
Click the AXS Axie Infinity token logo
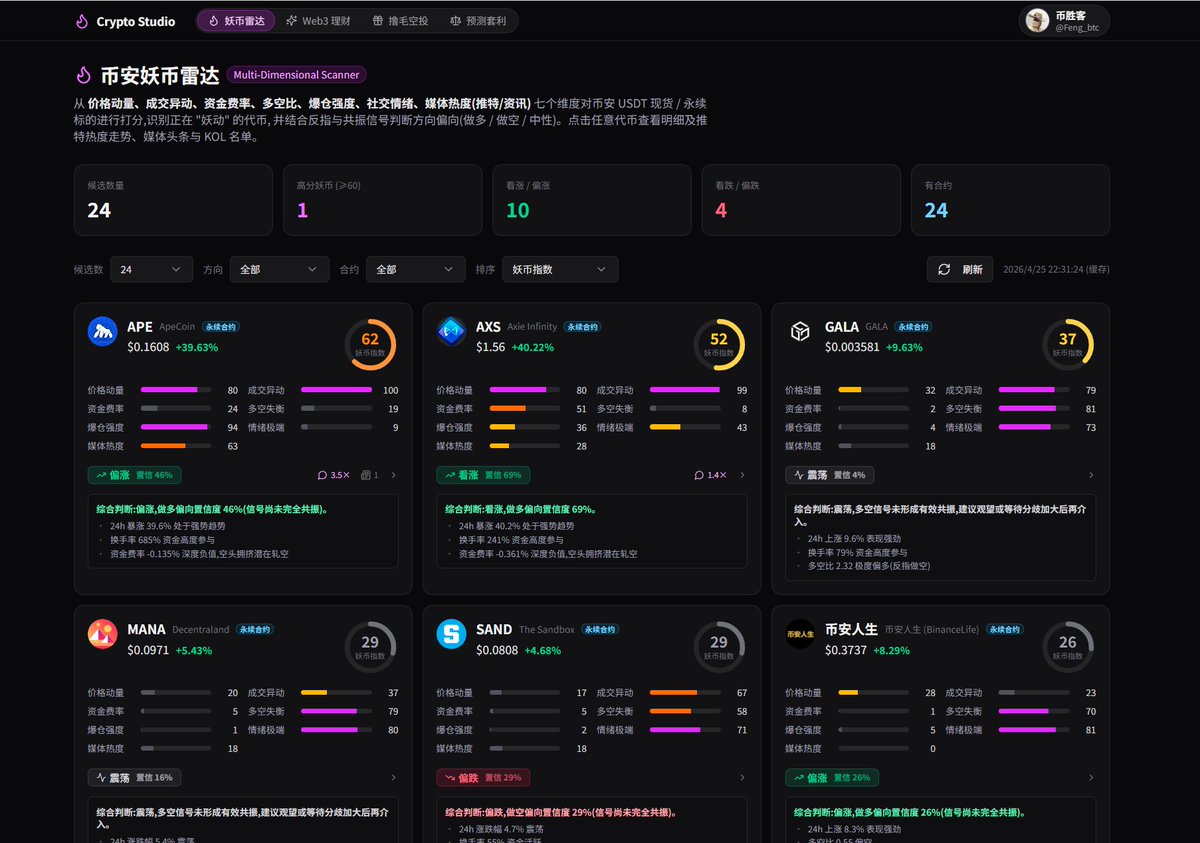451,331
